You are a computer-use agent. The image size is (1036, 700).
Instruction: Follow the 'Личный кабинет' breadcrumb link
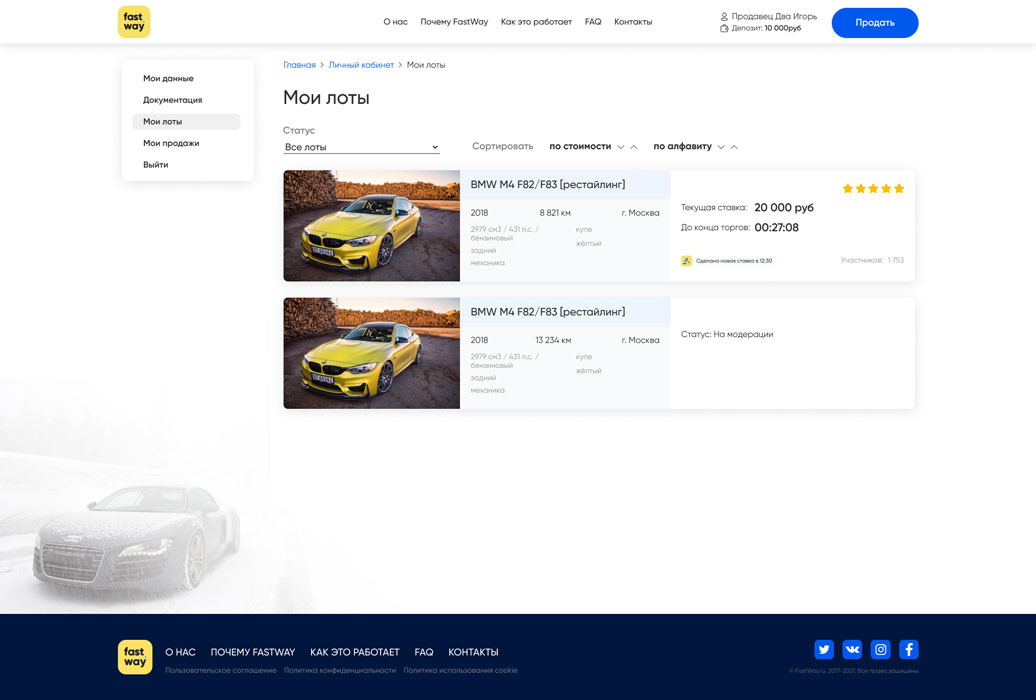point(361,65)
